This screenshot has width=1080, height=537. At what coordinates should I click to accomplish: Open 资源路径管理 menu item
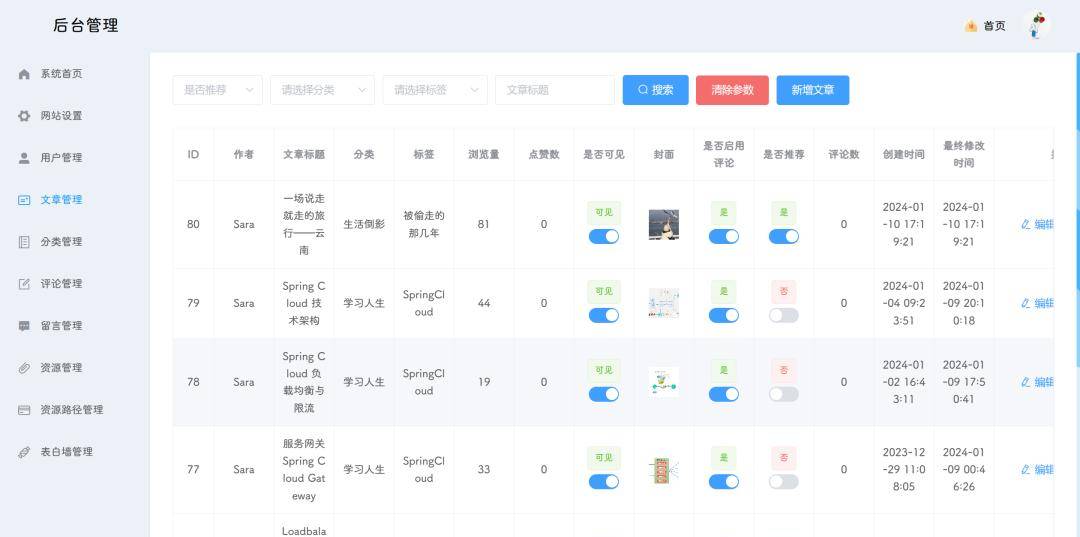74,410
